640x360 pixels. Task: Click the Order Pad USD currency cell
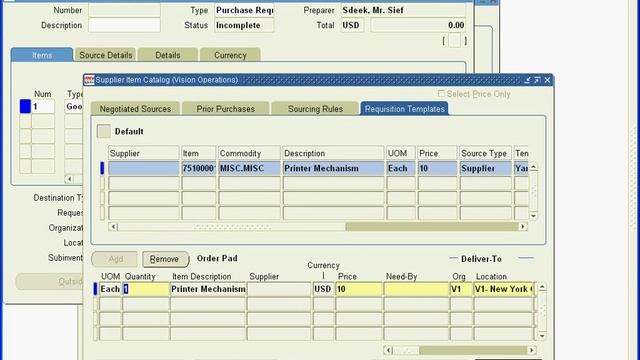coord(323,289)
